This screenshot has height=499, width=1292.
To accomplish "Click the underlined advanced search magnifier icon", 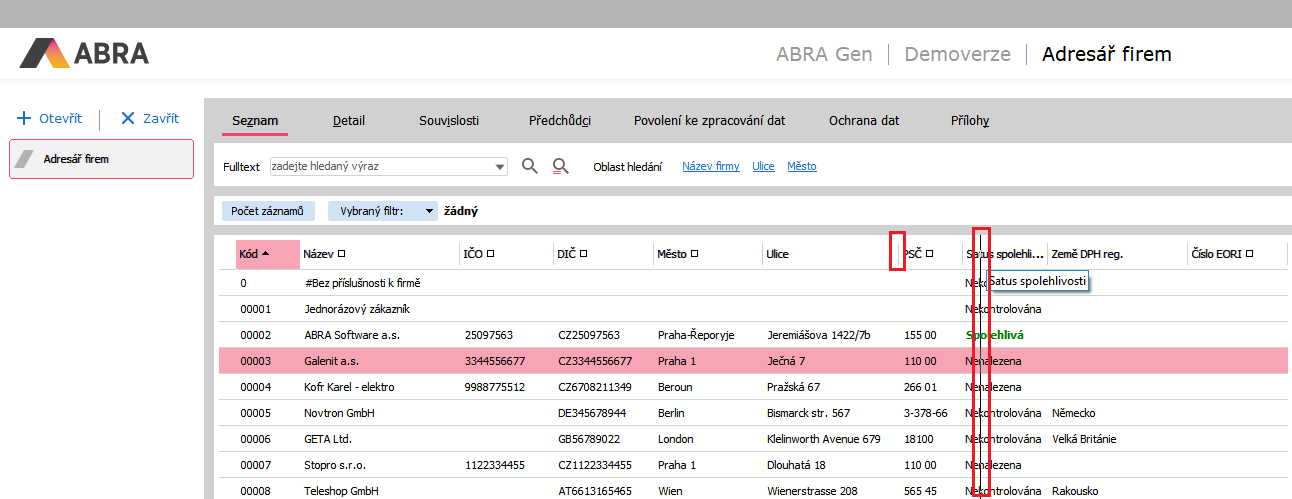I will 561,166.
